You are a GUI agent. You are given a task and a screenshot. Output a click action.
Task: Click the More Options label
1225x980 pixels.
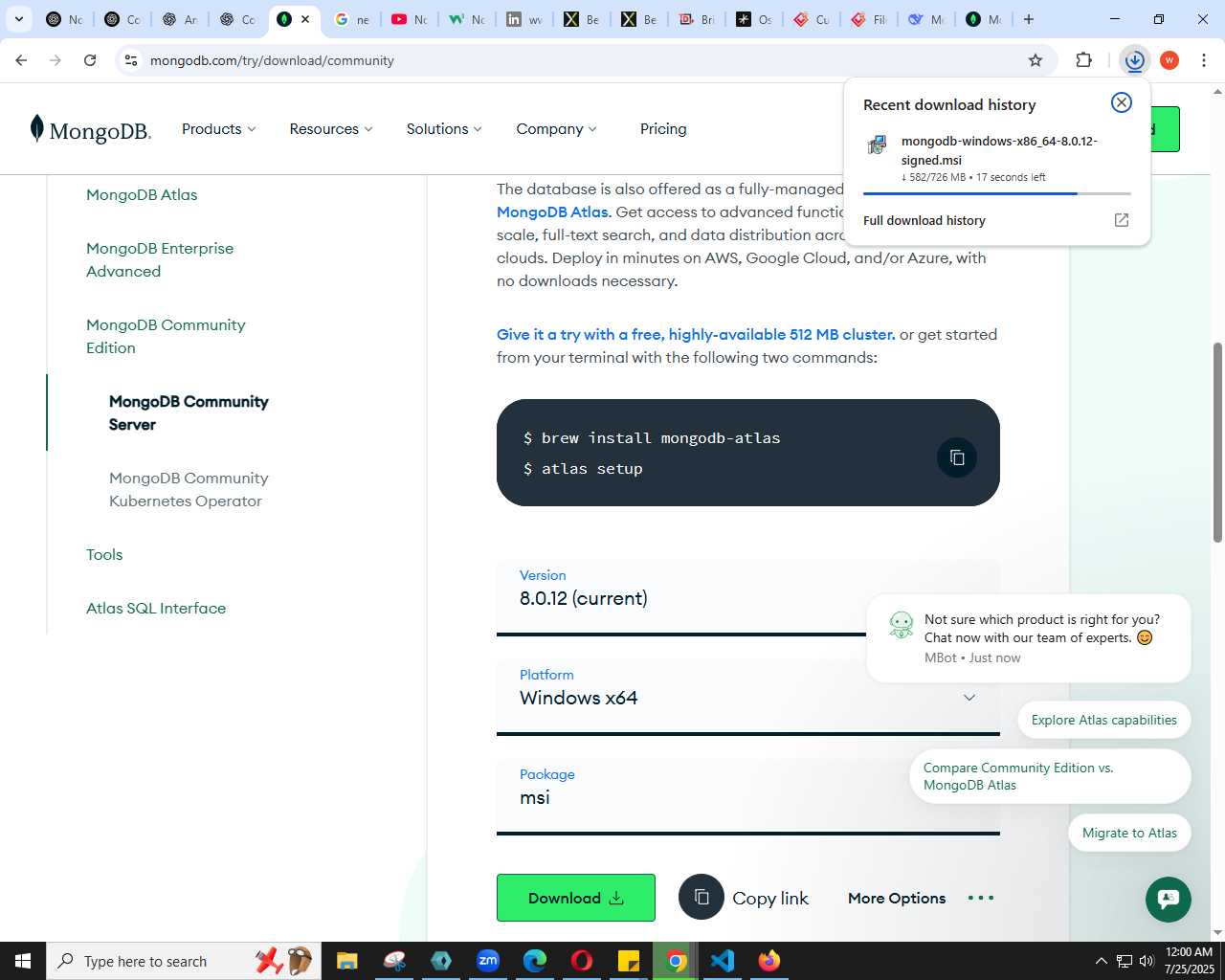pos(897,898)
